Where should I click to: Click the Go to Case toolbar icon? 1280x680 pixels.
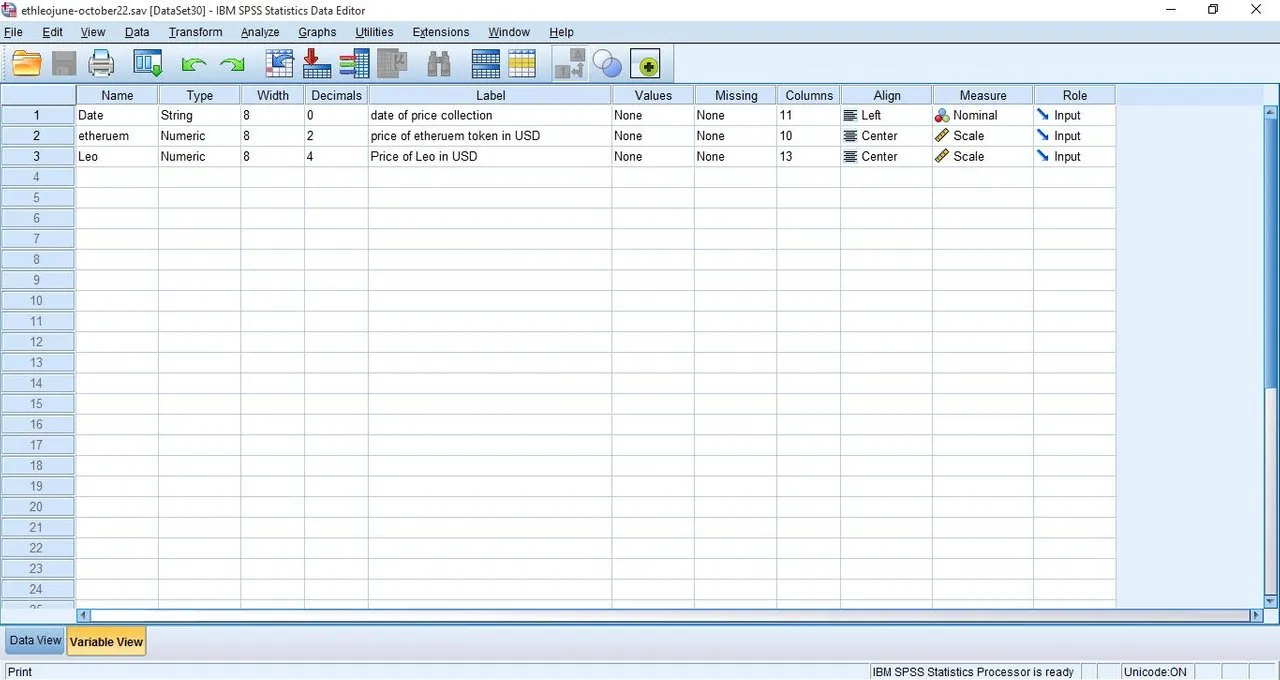click(x=279, y=65)
